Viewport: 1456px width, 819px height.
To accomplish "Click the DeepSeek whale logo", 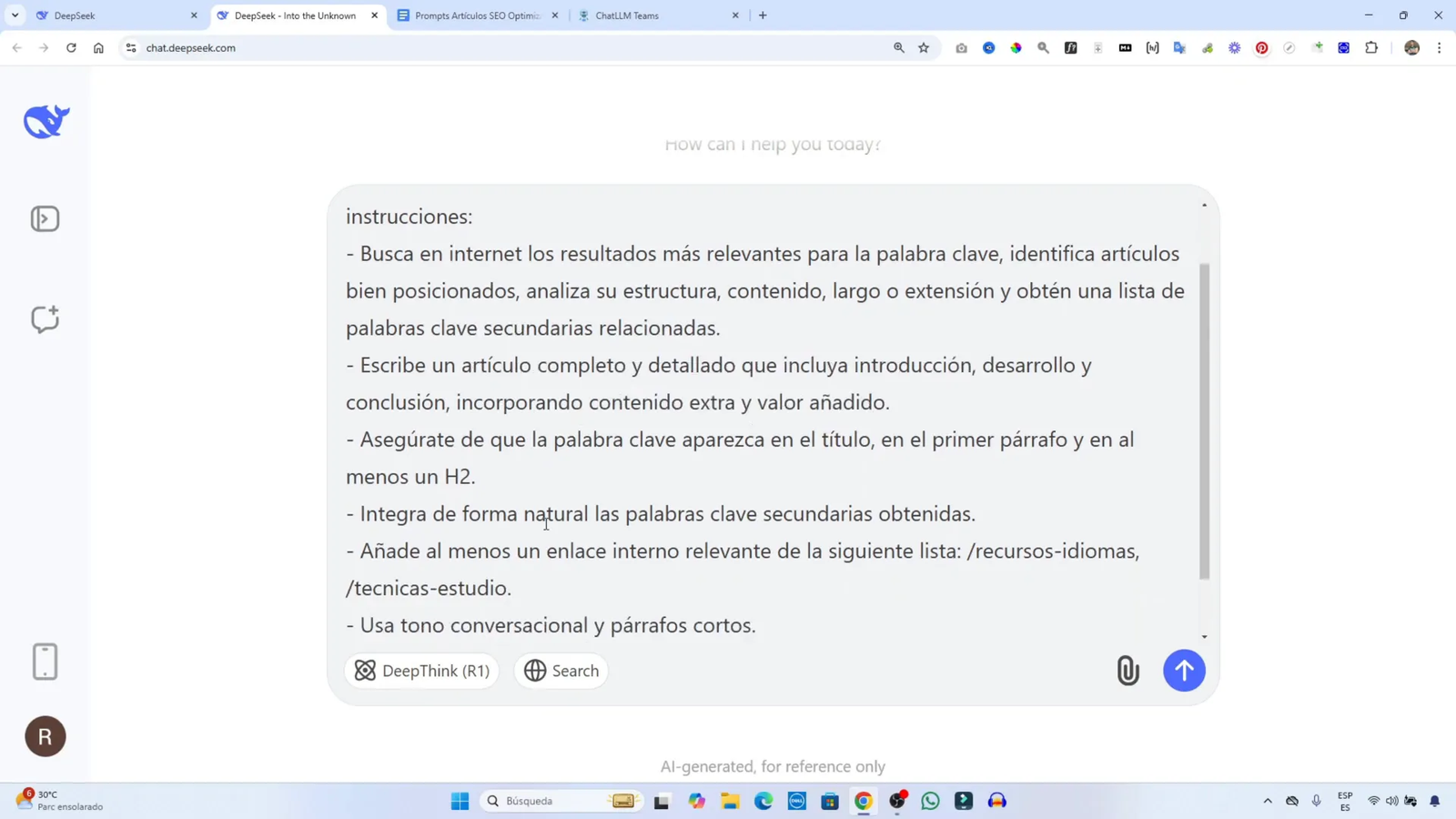I will tap(45, 120).
